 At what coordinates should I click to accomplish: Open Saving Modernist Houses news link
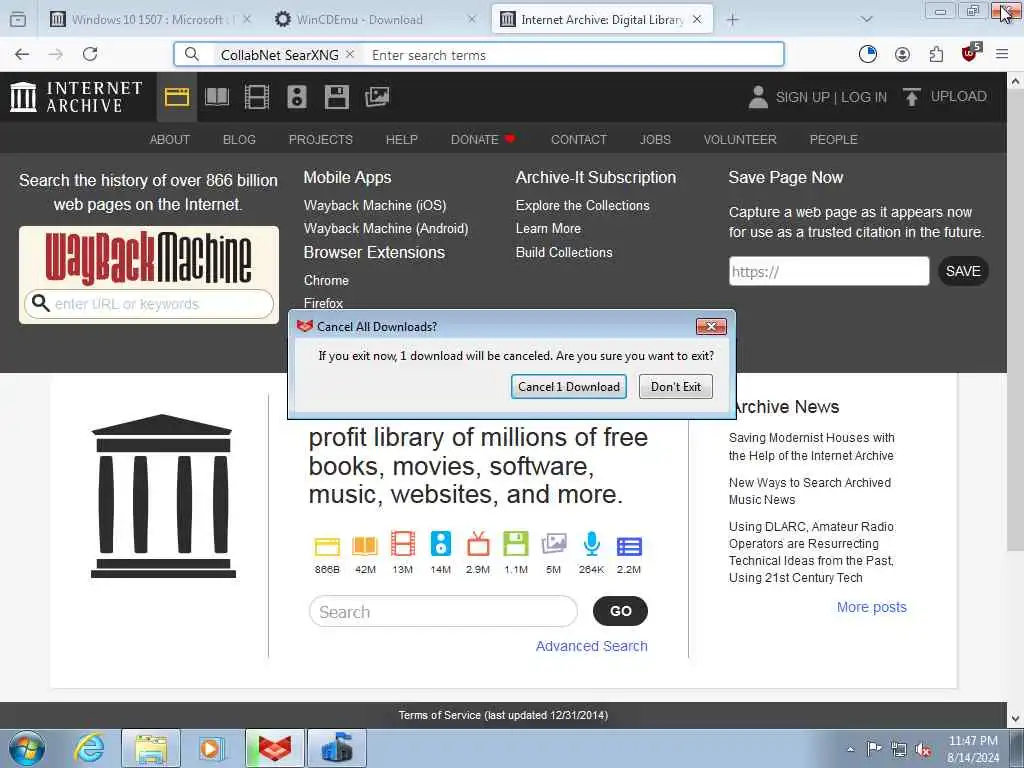click(x=811, y=447)
